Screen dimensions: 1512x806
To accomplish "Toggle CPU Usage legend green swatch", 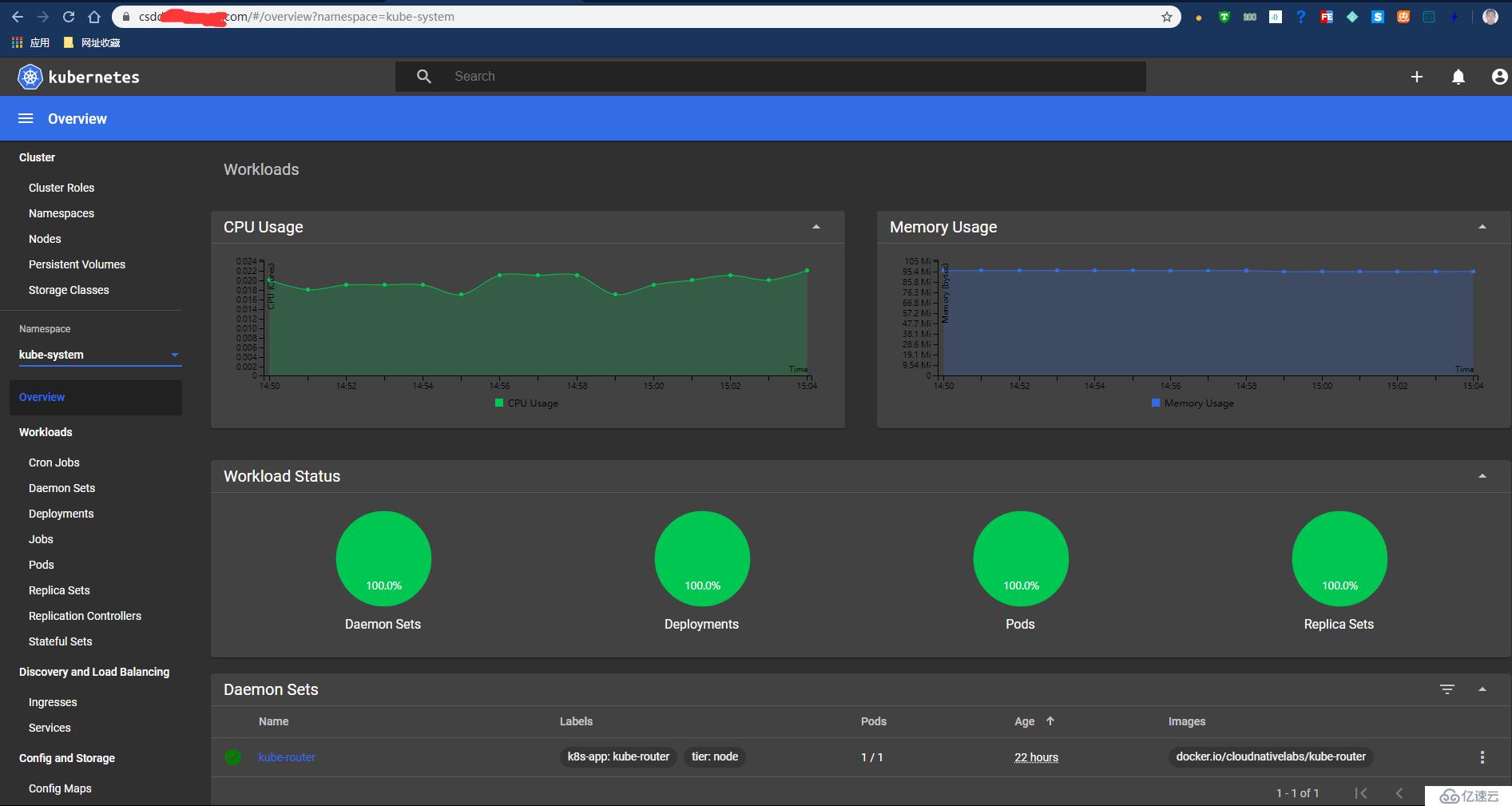I will pyautogui.click(x=499, y=403).
